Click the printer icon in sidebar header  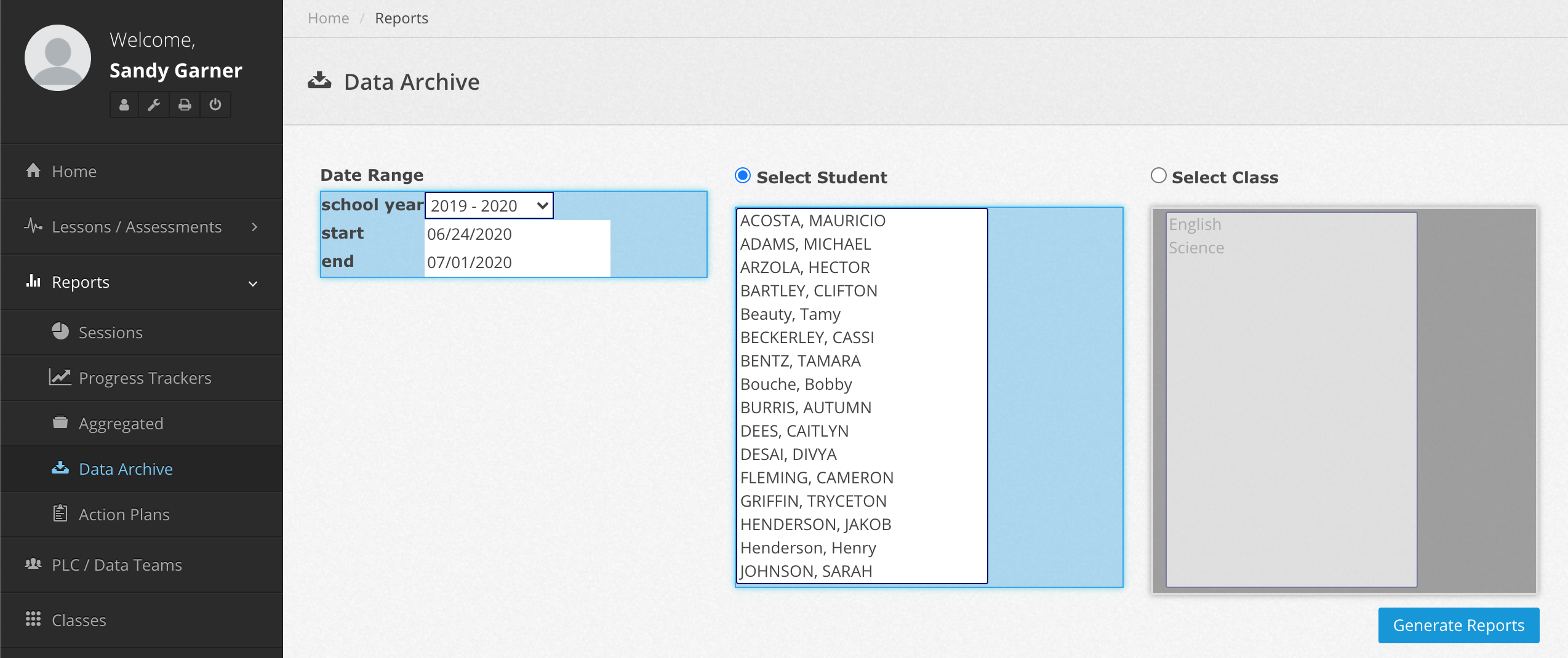pos(185,105)
